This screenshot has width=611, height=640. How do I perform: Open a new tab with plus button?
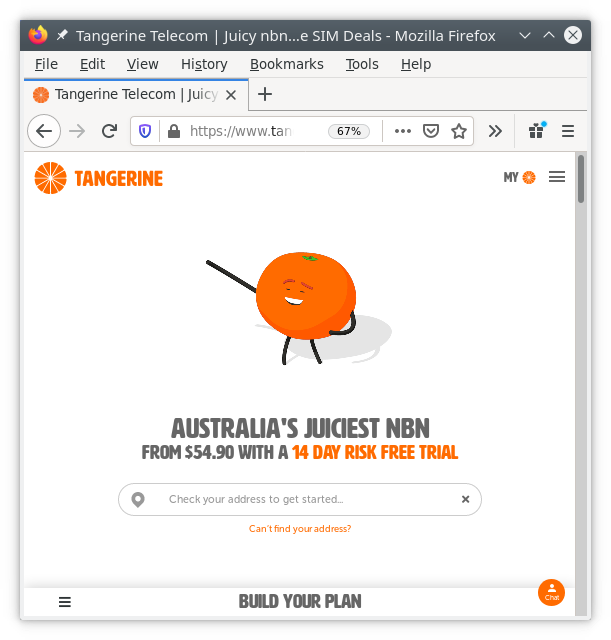click(265, 94)
